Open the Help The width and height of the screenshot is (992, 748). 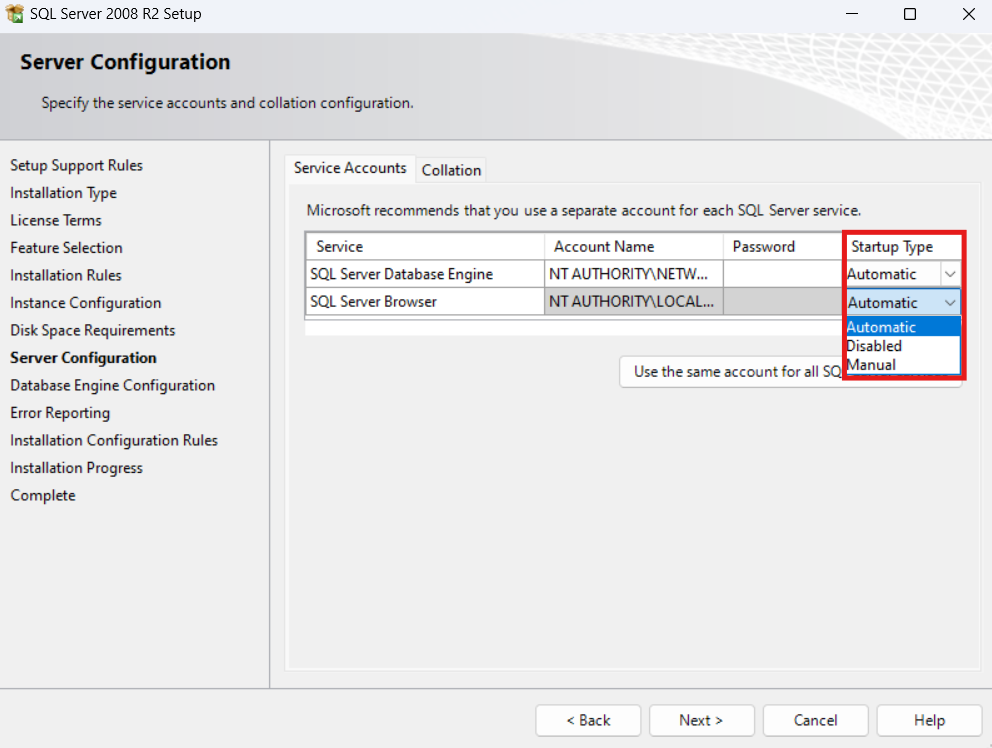pyautogui.click(x=928, y=720)
